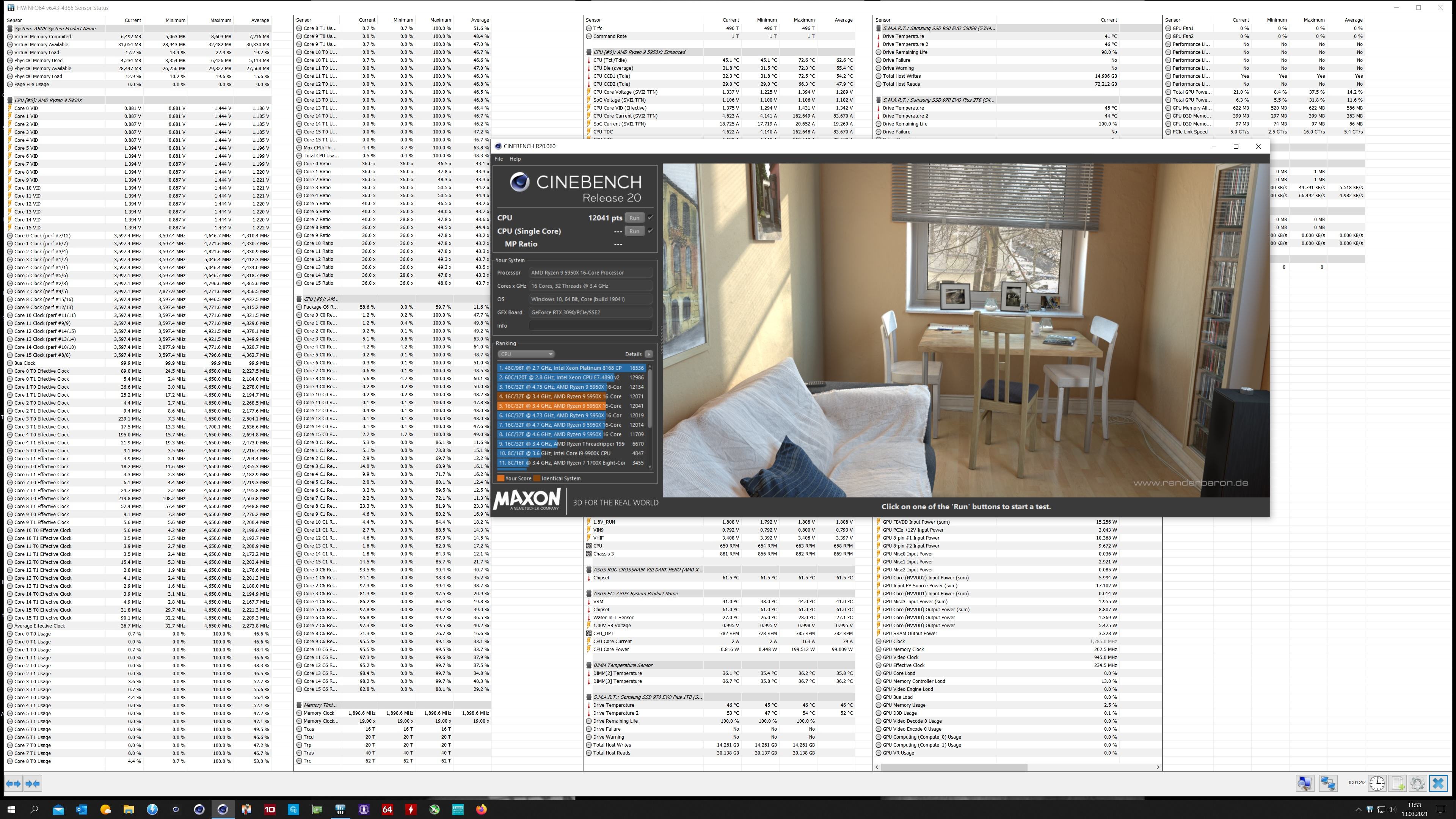Open the red '10' taskbar app
This screenshot has height=819, width=1456.
tap(270, 810)
